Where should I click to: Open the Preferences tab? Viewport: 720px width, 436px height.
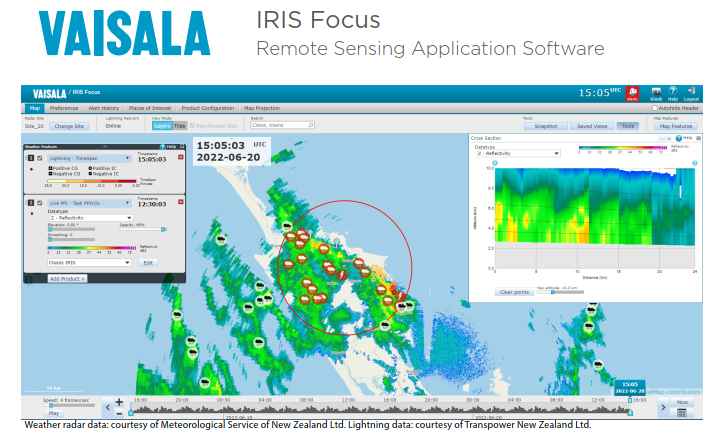(64, 108)
